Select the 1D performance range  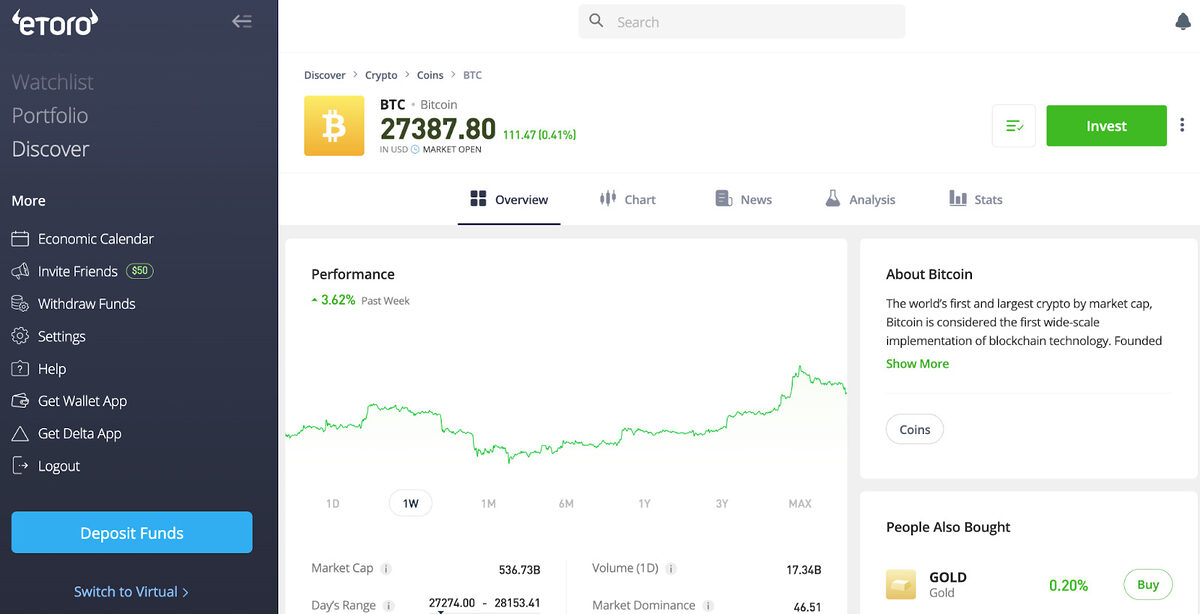(333, 503)
